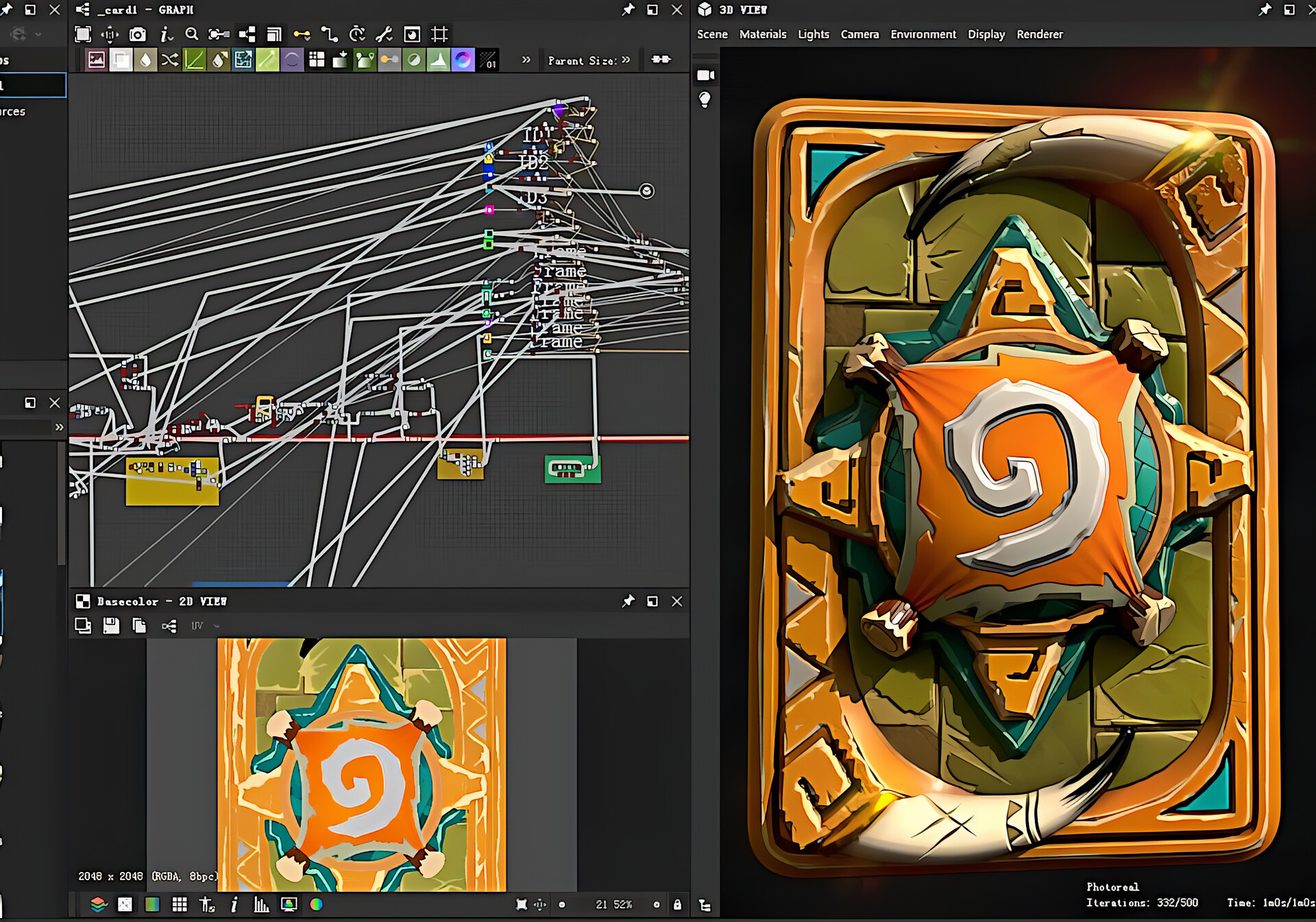Click the Renderer menu entry

(x=1039, y=34)
